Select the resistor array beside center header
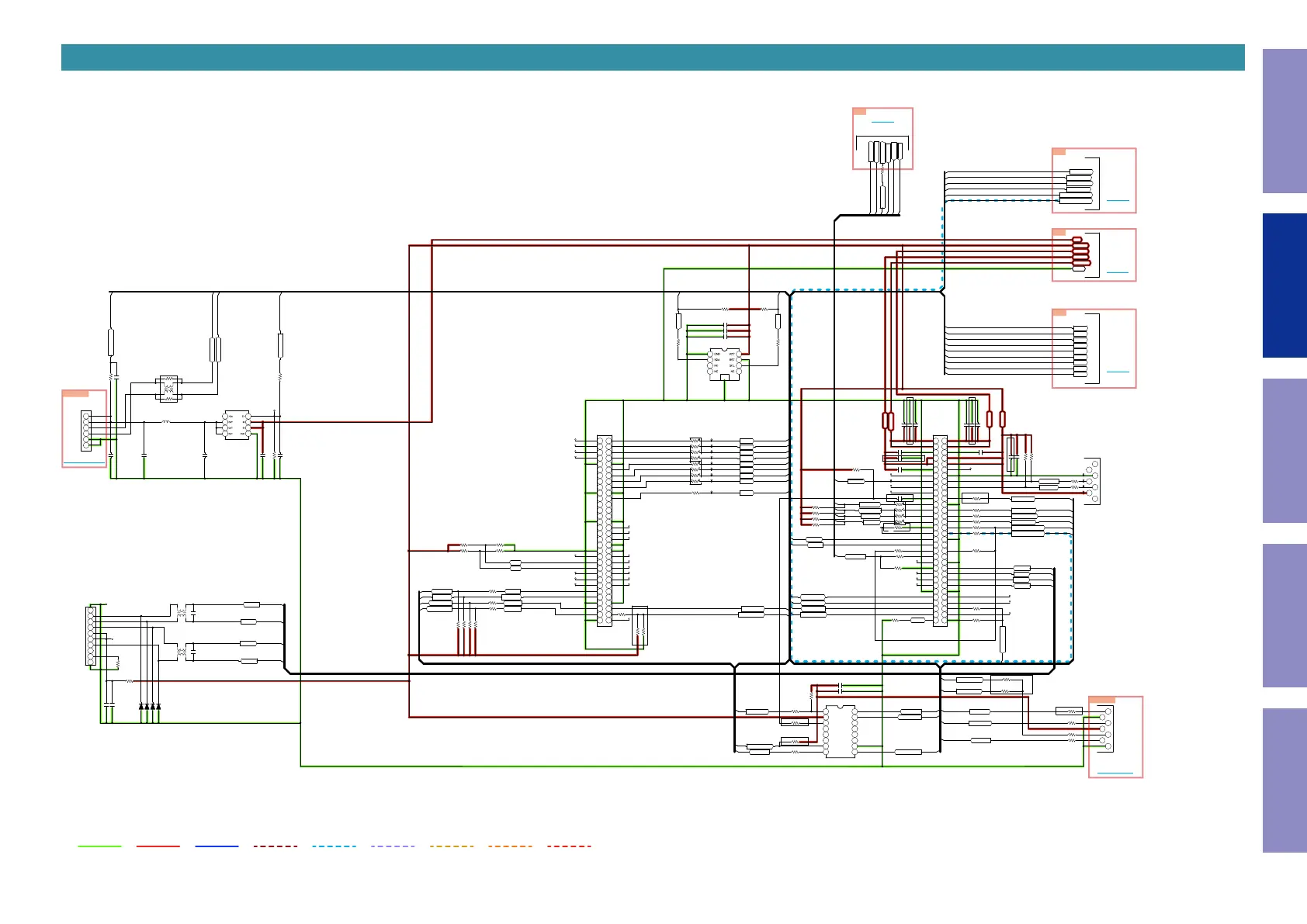 click(x=695, y=461)
